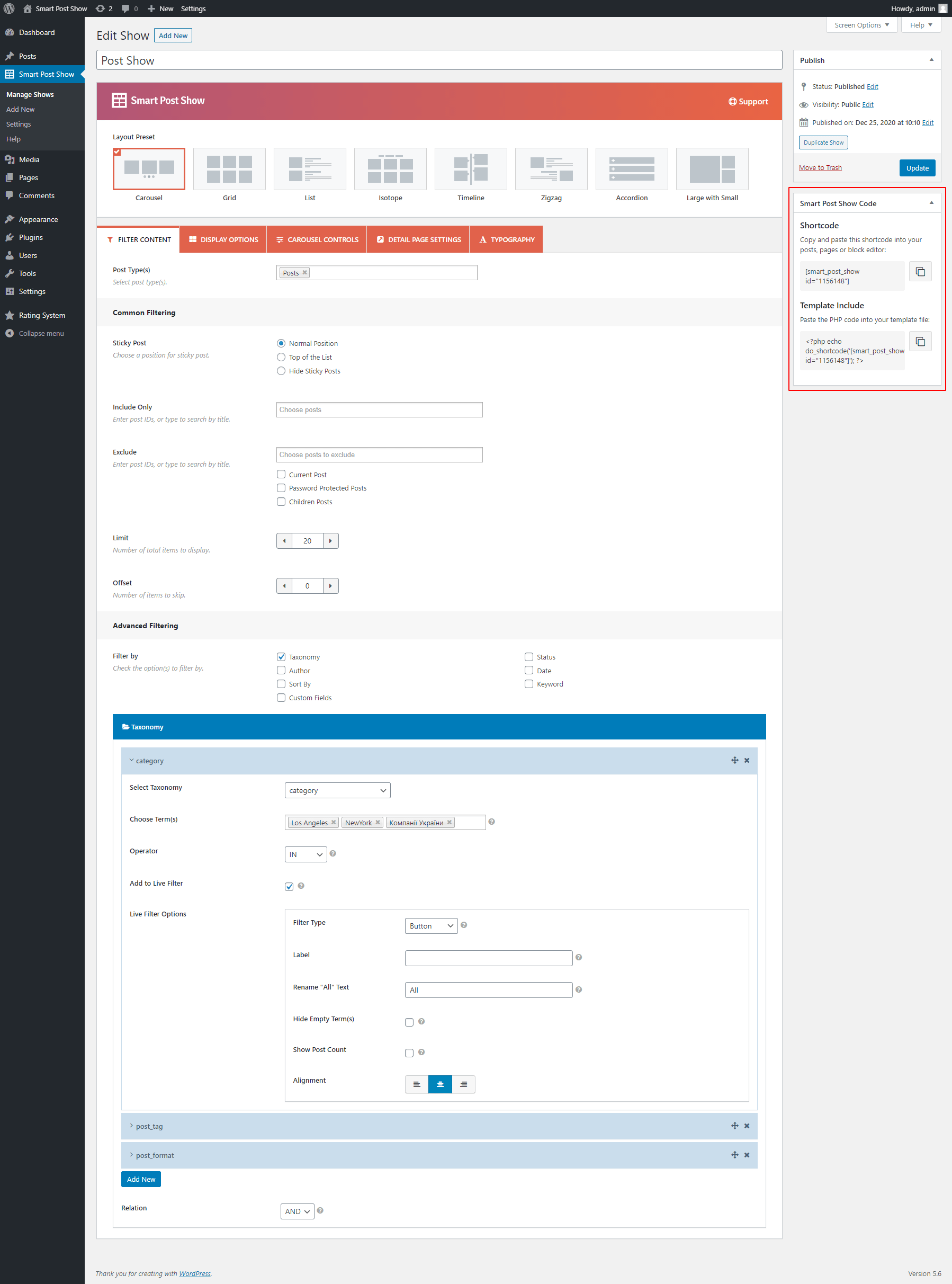Click the Update button
This screenshot has width=952, height=1284.
(x=917, y=168)
